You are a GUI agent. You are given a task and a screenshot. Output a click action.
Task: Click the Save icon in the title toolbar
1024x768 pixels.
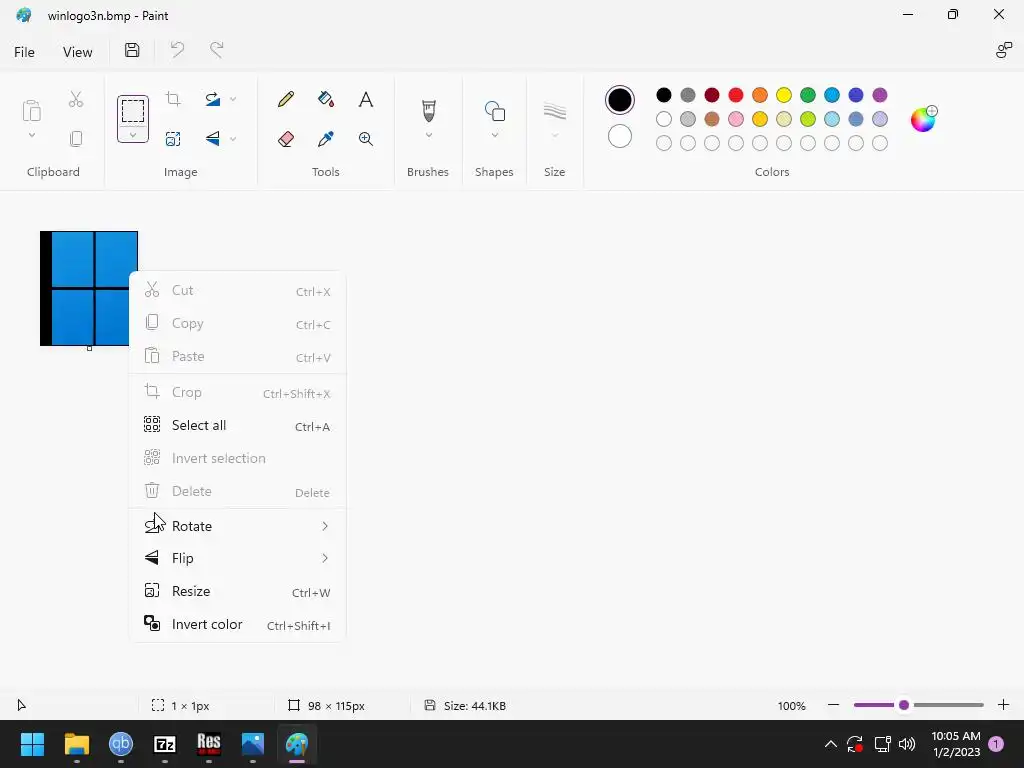pyautogui.click(x=132, y=50)
